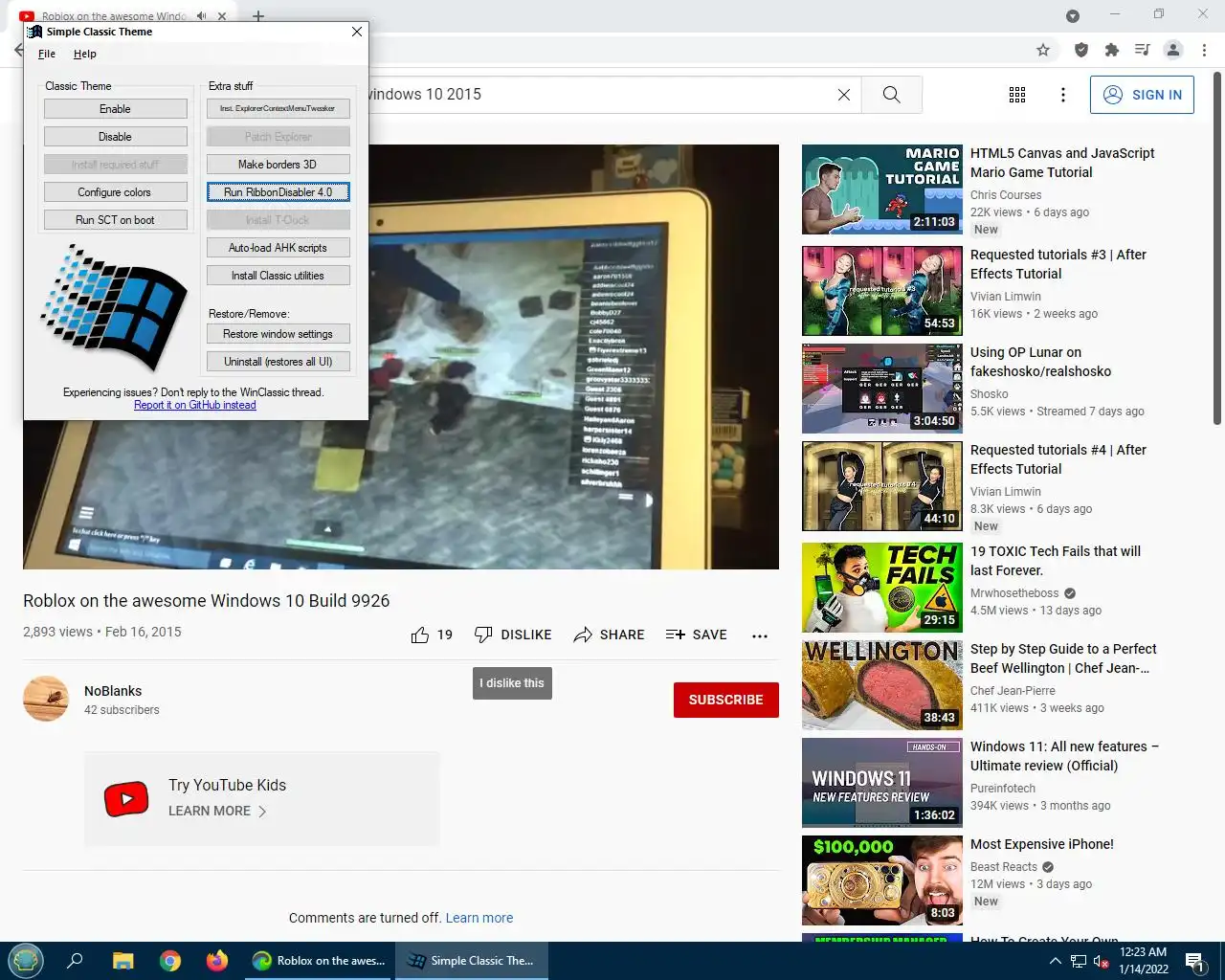
Task: Open the NoBlanks channel avatar
Action: 46,699
